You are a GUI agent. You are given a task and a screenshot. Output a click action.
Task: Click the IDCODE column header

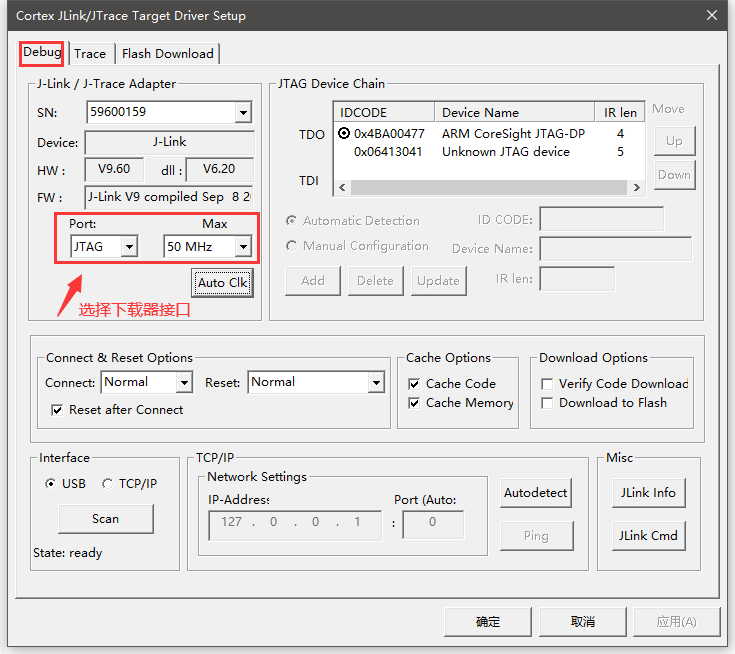tap(384, 113)
